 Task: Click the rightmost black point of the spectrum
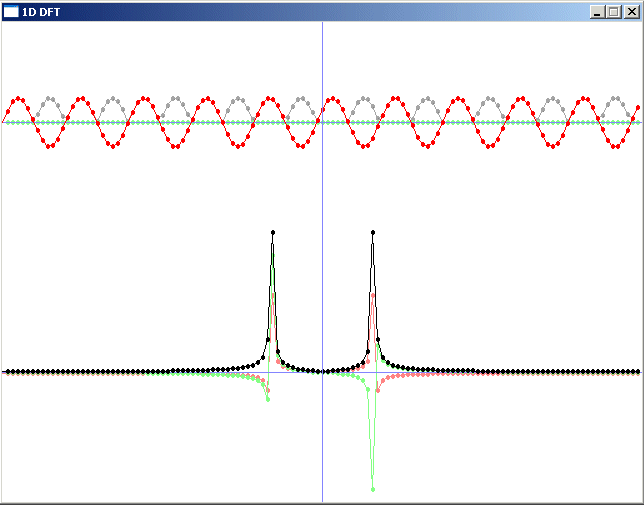coord(638,371)
